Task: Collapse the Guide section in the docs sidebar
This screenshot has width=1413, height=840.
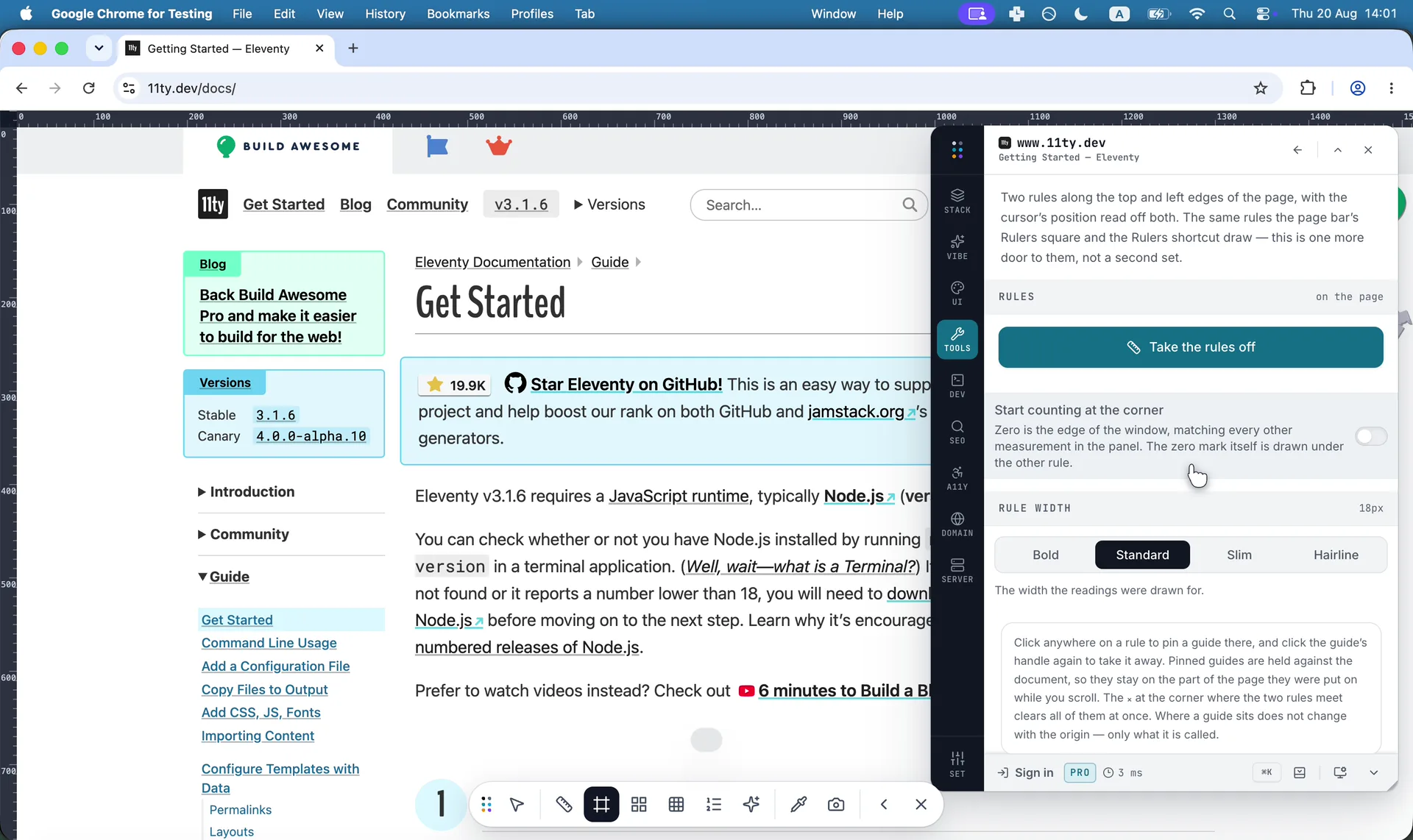Action: click(x=224, y=577)
